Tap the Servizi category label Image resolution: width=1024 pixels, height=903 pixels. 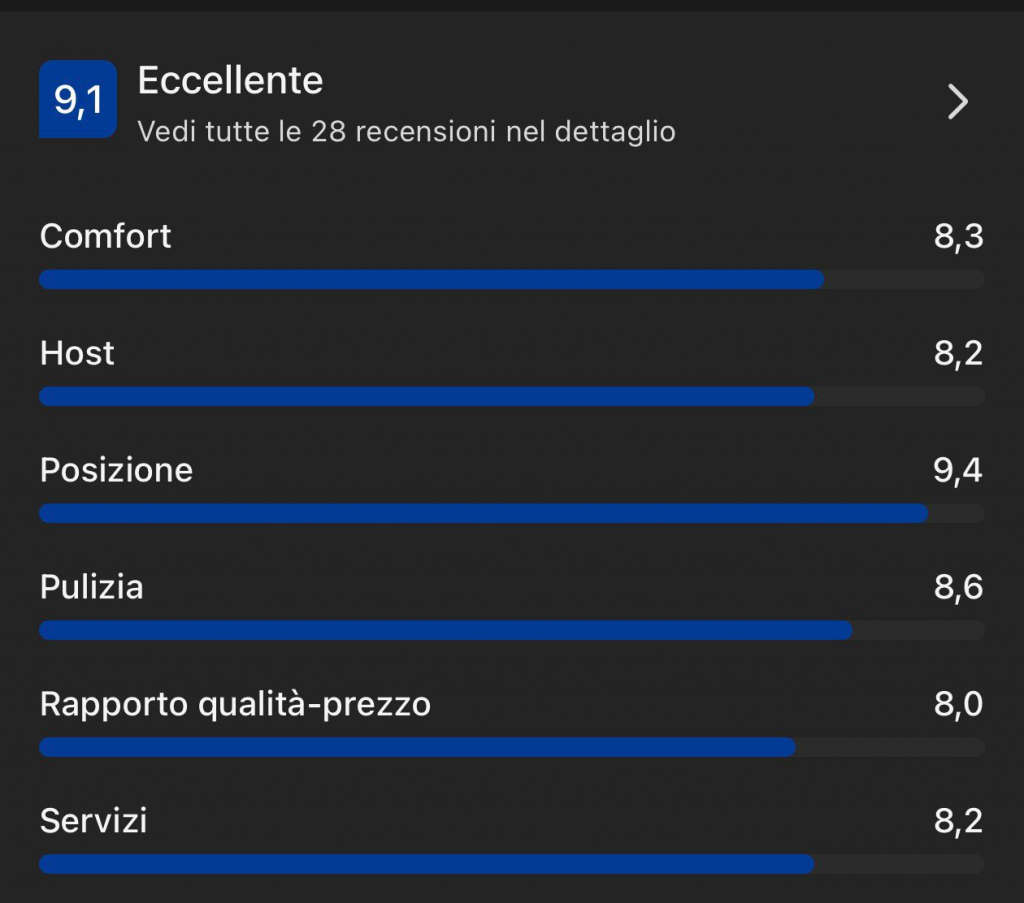pos(94,821)
